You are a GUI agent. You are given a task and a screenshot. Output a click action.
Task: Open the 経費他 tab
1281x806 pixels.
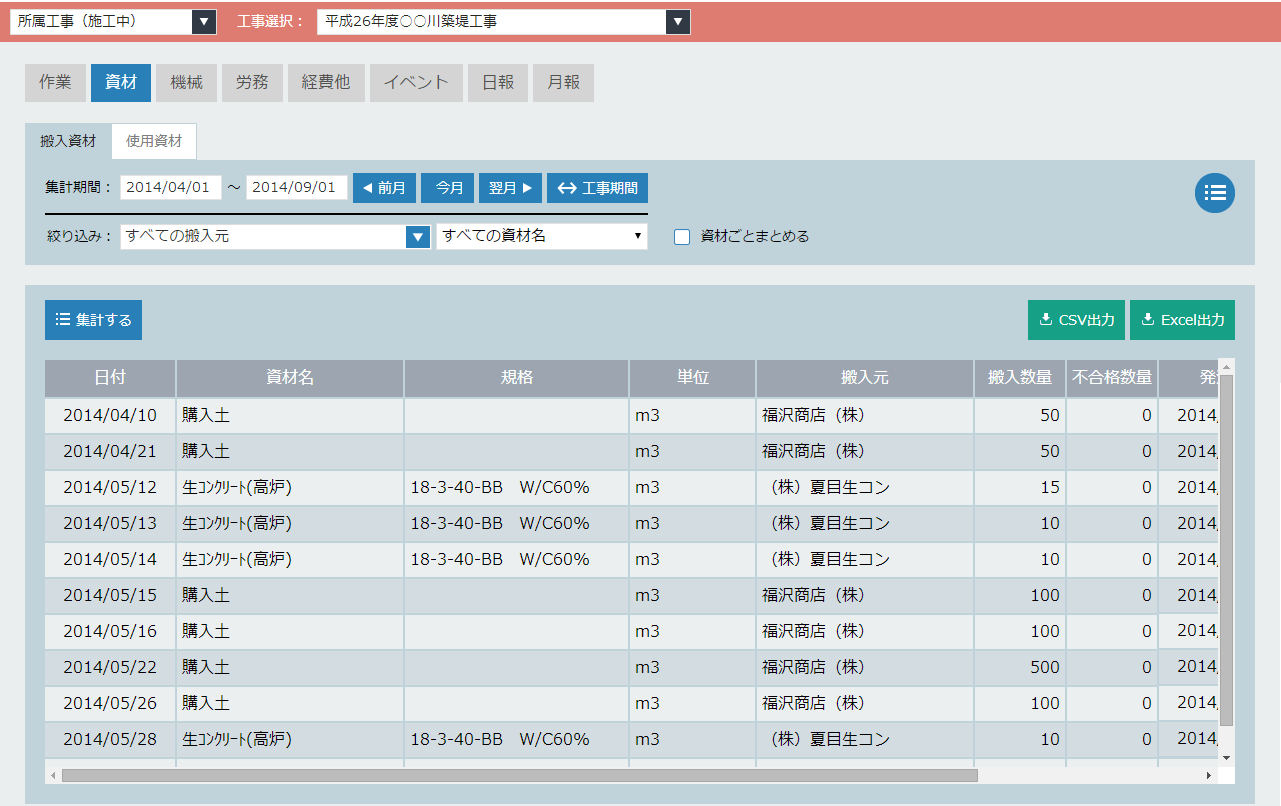(x=326, y=83)
